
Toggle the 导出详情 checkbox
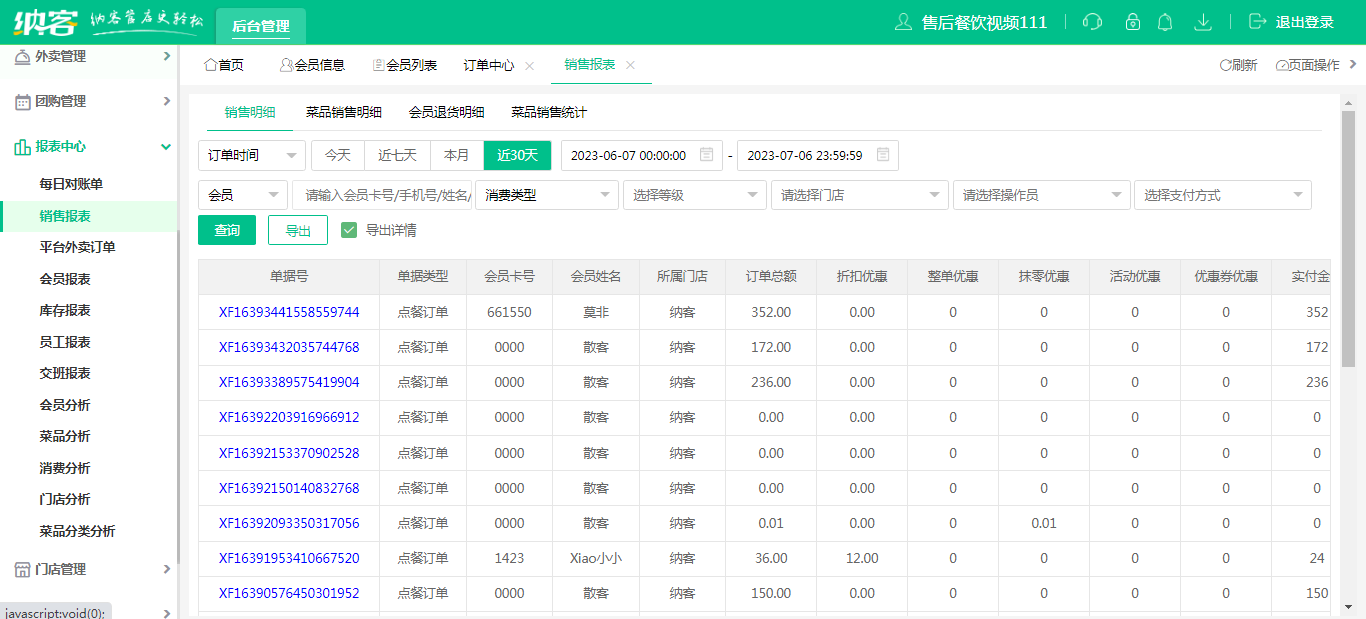point(349,230)
